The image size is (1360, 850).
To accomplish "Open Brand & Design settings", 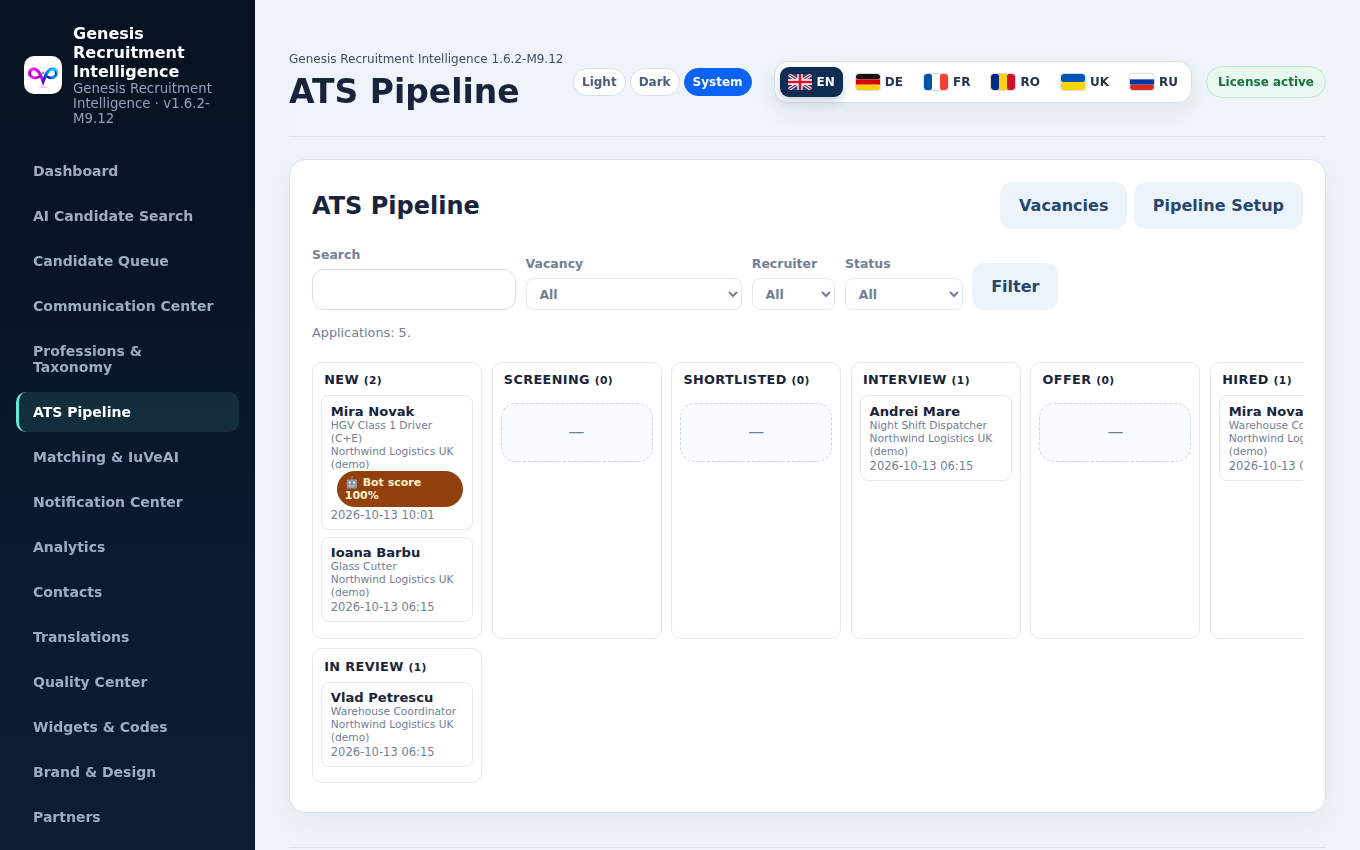I will [127, 772].
